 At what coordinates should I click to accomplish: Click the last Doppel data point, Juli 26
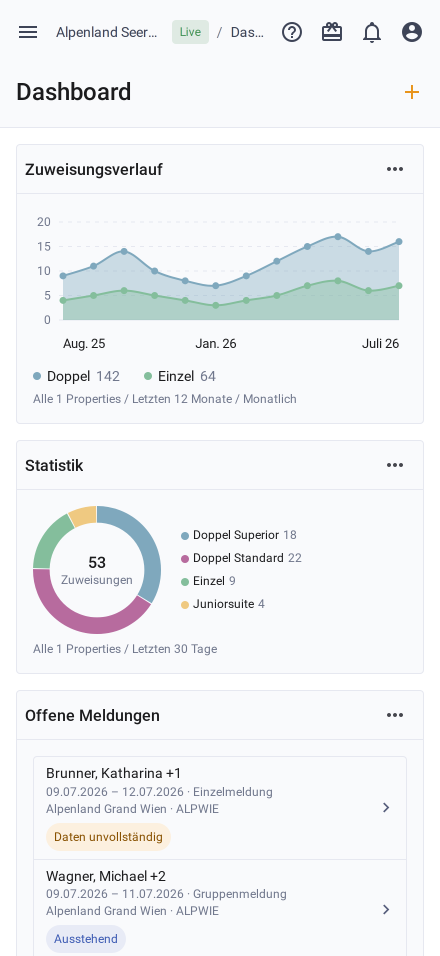click(x=399, y=241)
